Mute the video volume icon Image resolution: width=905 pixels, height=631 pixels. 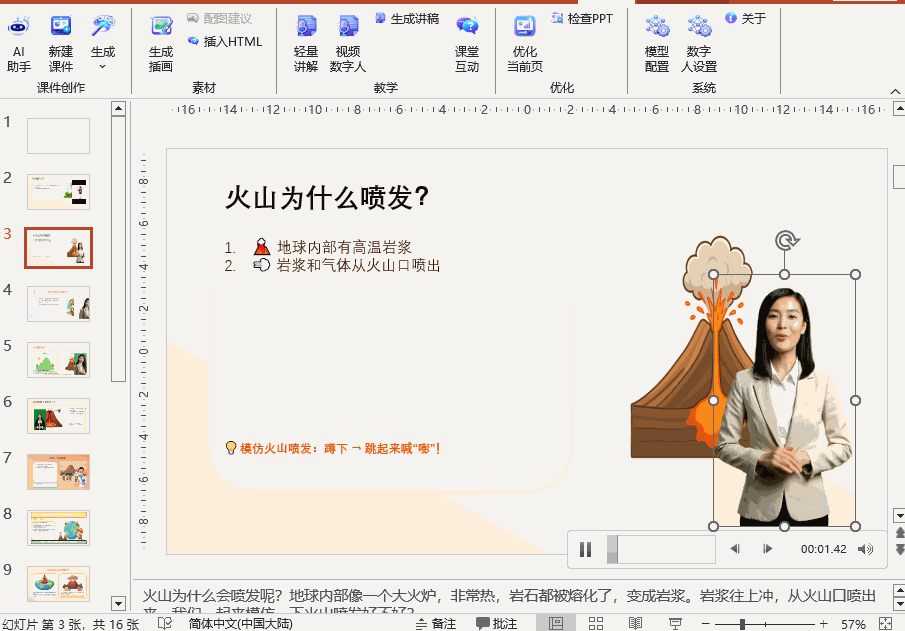[x=865, y=549]
